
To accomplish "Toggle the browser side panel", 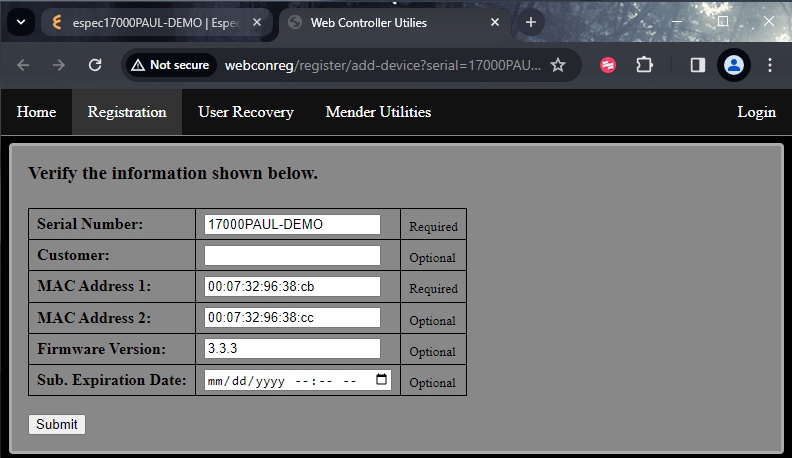I will (x=698, y=65).
